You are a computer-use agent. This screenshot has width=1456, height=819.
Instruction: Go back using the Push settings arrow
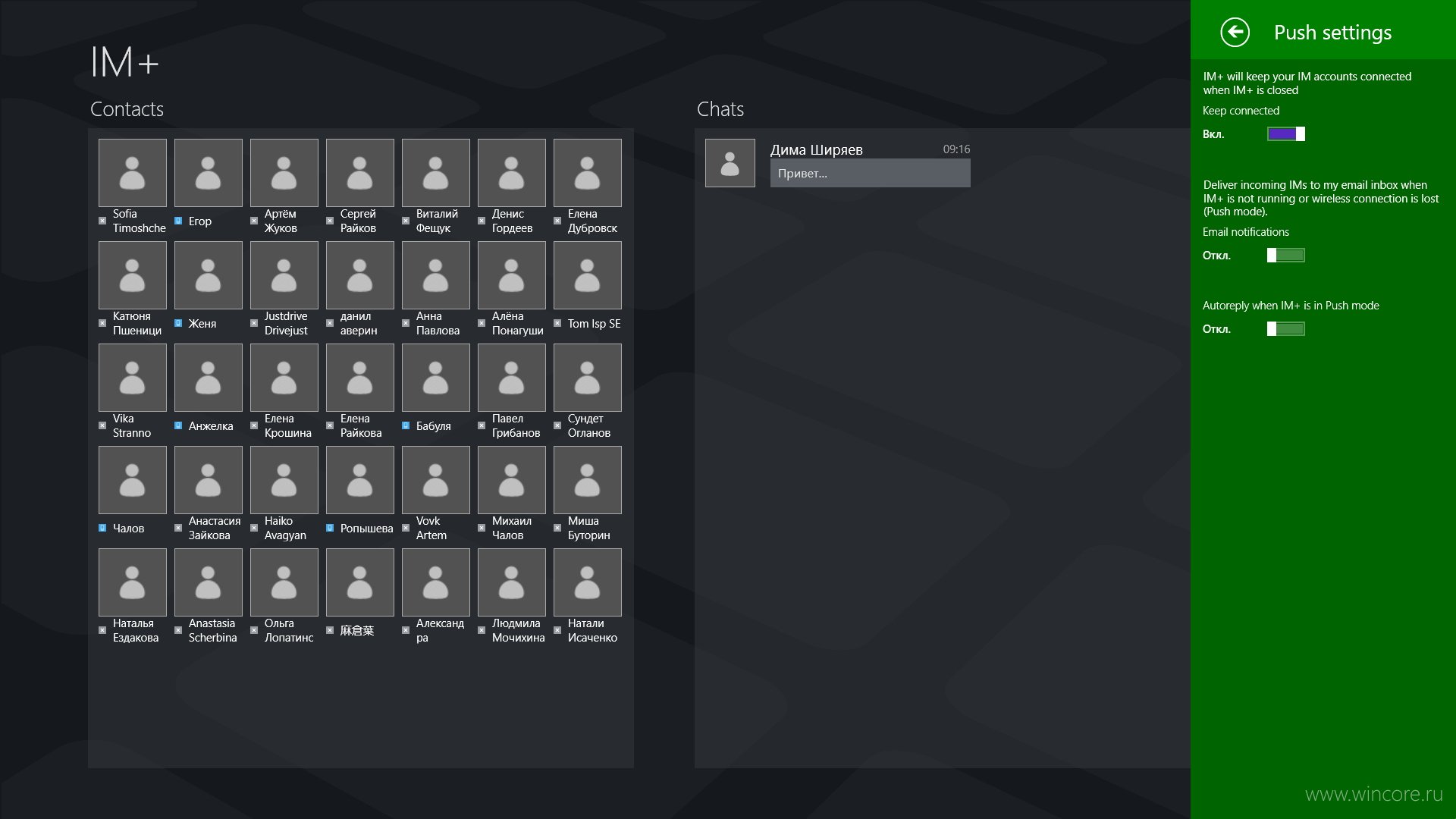(x=1235, y=32)
